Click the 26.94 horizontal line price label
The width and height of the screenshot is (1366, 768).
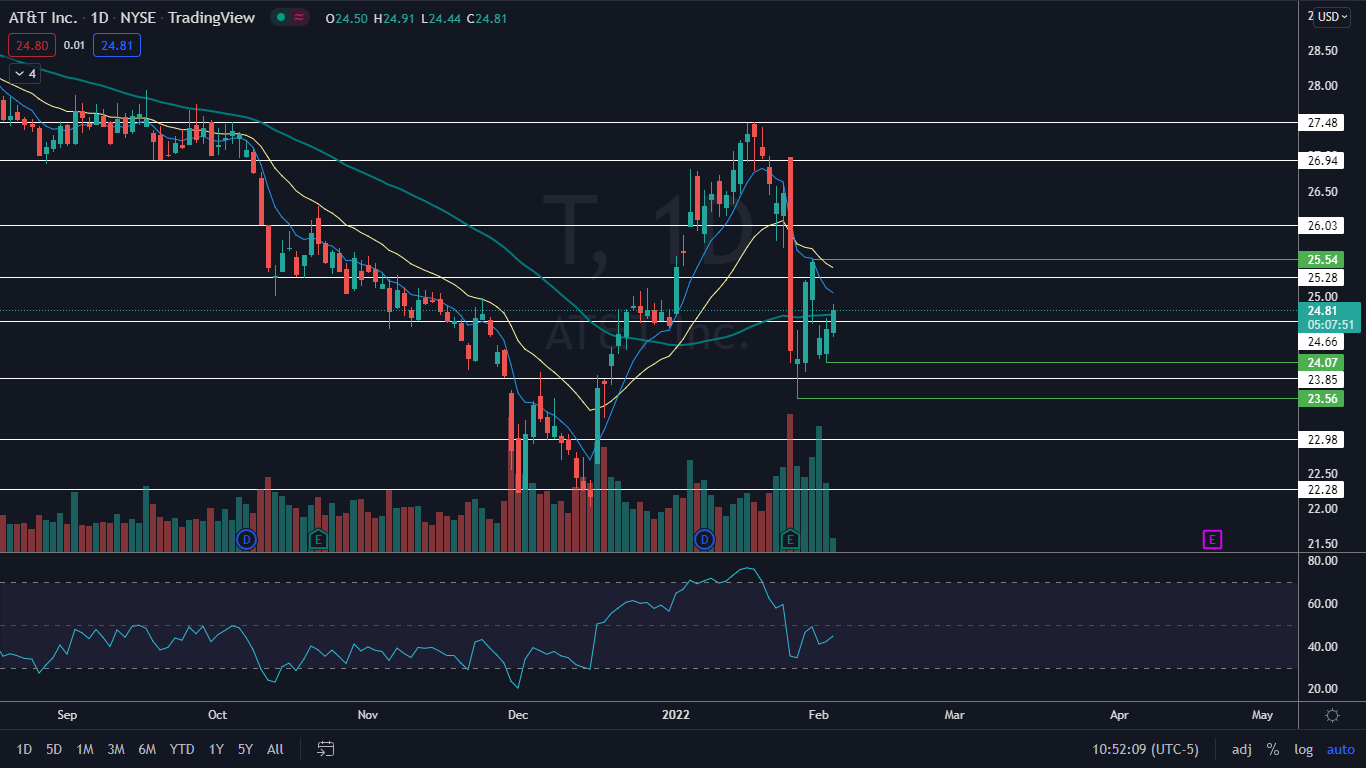(1323, 160)
